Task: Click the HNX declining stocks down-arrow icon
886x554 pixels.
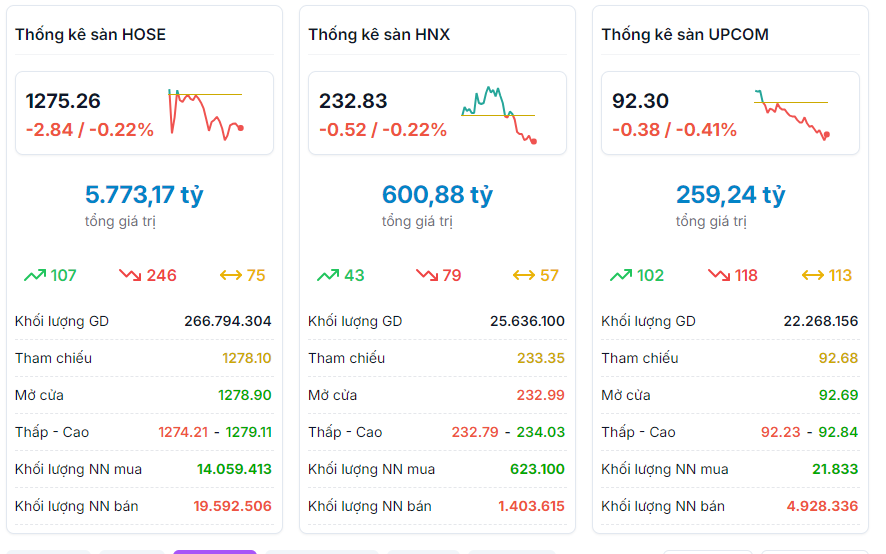Action: [x=426, y=275]
